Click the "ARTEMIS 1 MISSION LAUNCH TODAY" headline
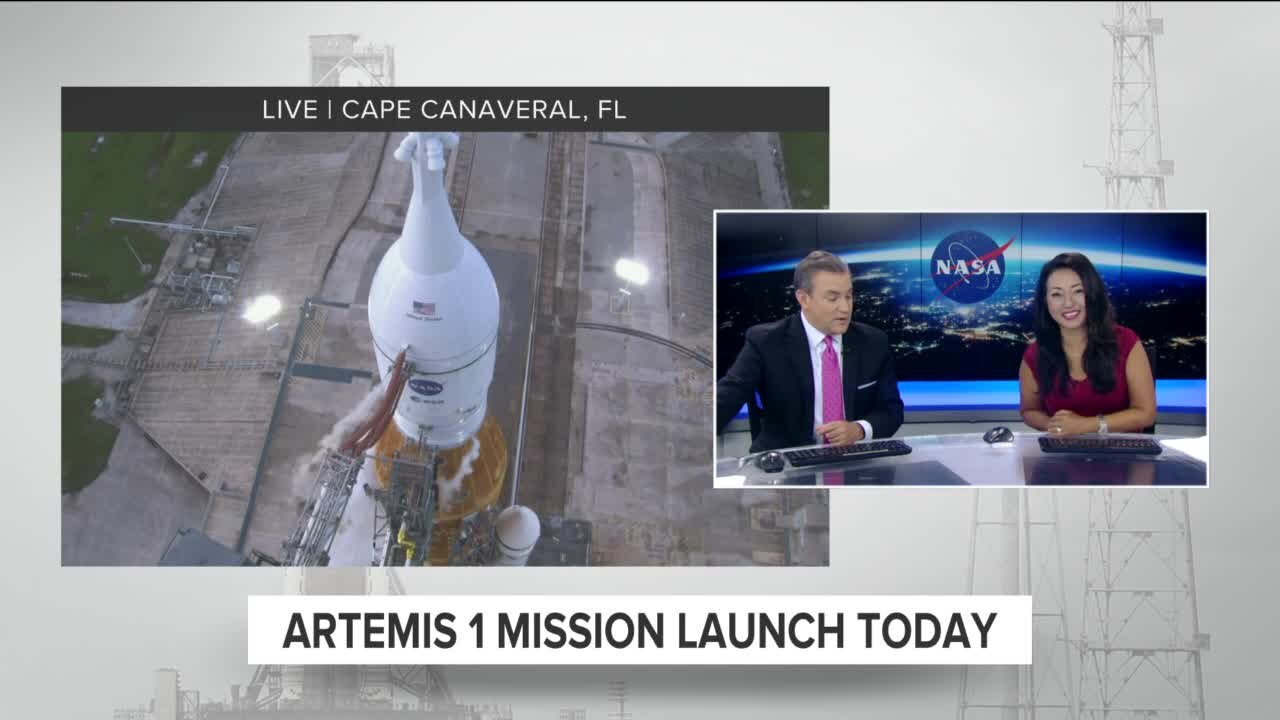 (640, 630)
